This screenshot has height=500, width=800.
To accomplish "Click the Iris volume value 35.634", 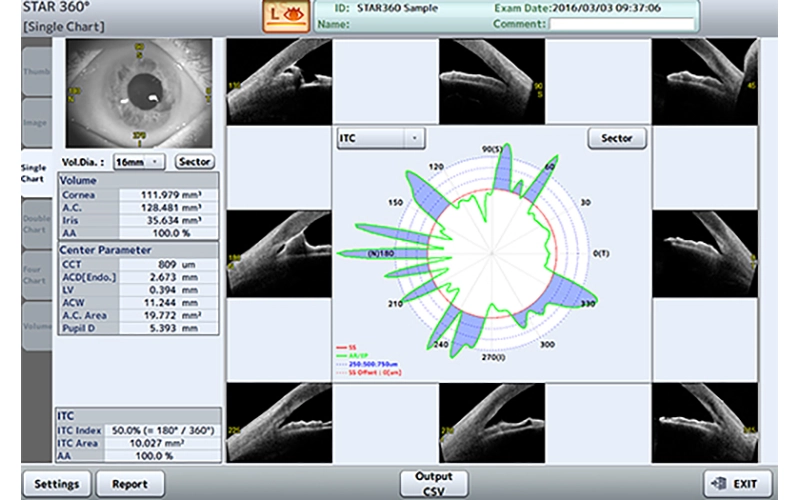I will pos(173,220).
